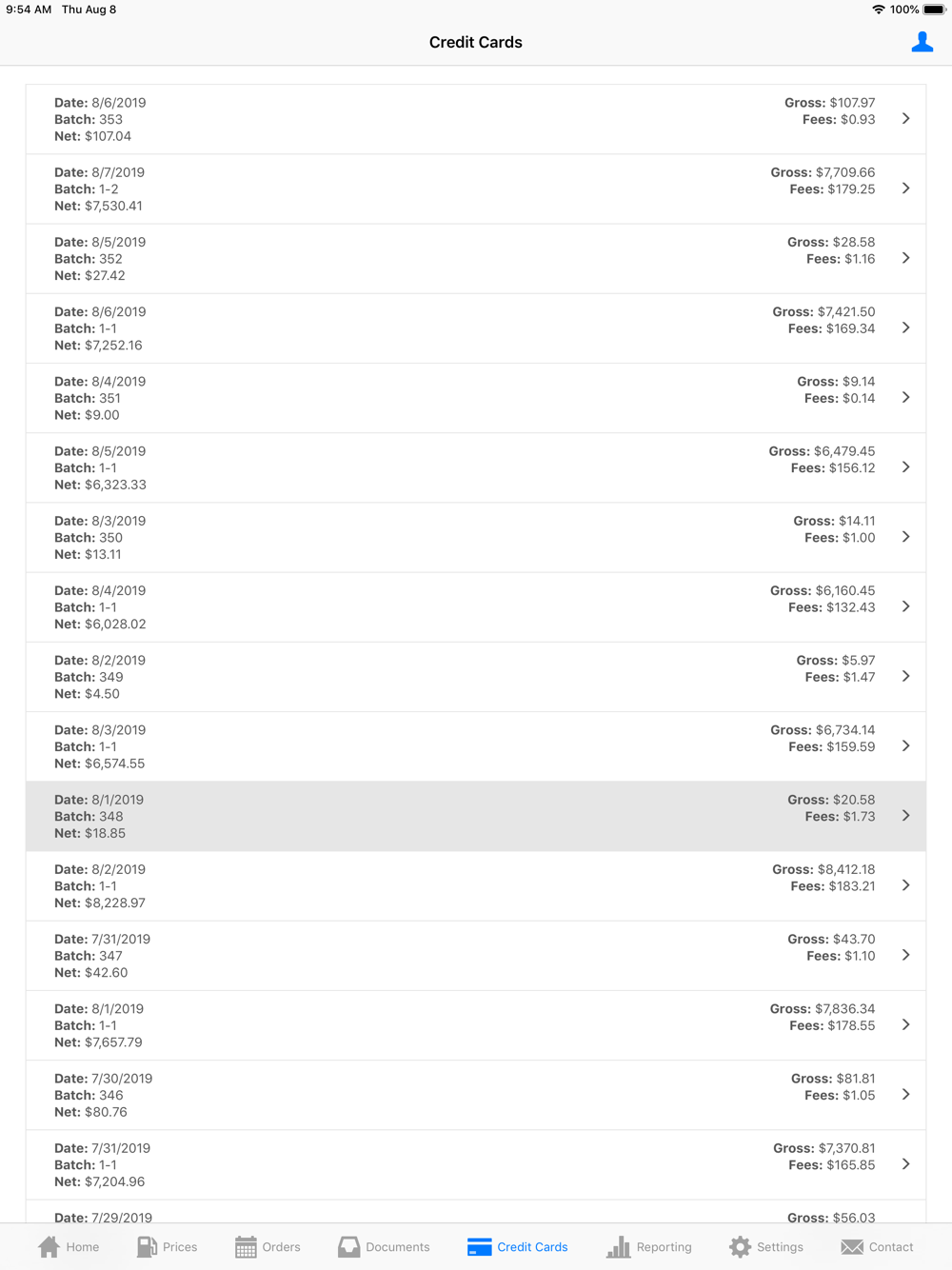This screenshot has height=1270, width=952.
Task: Open the Reporting bar chart icon
Action: (619, 1246)
